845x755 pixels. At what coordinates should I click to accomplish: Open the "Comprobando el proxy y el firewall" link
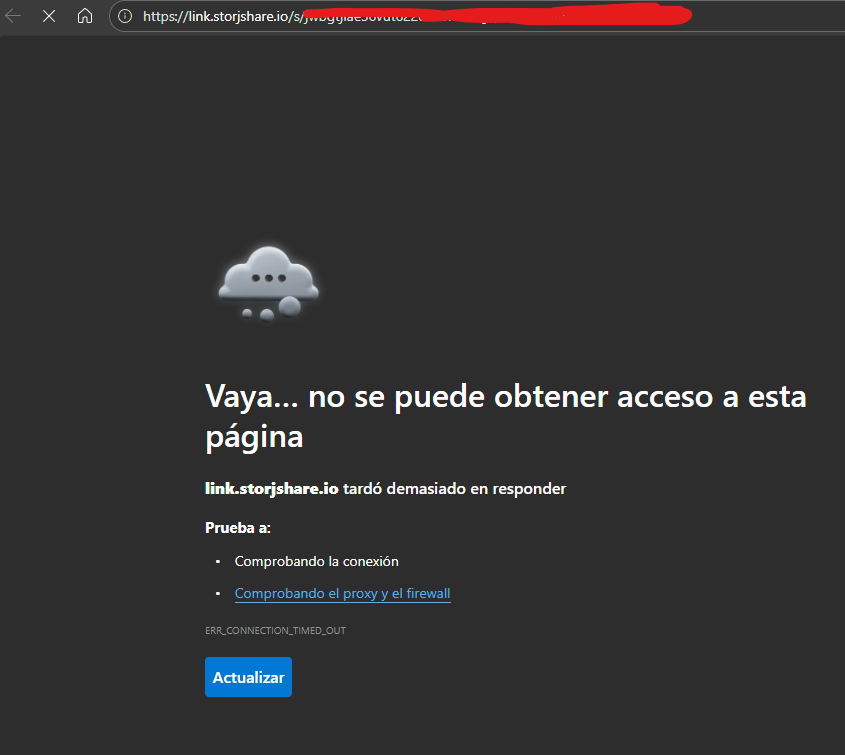342,594
